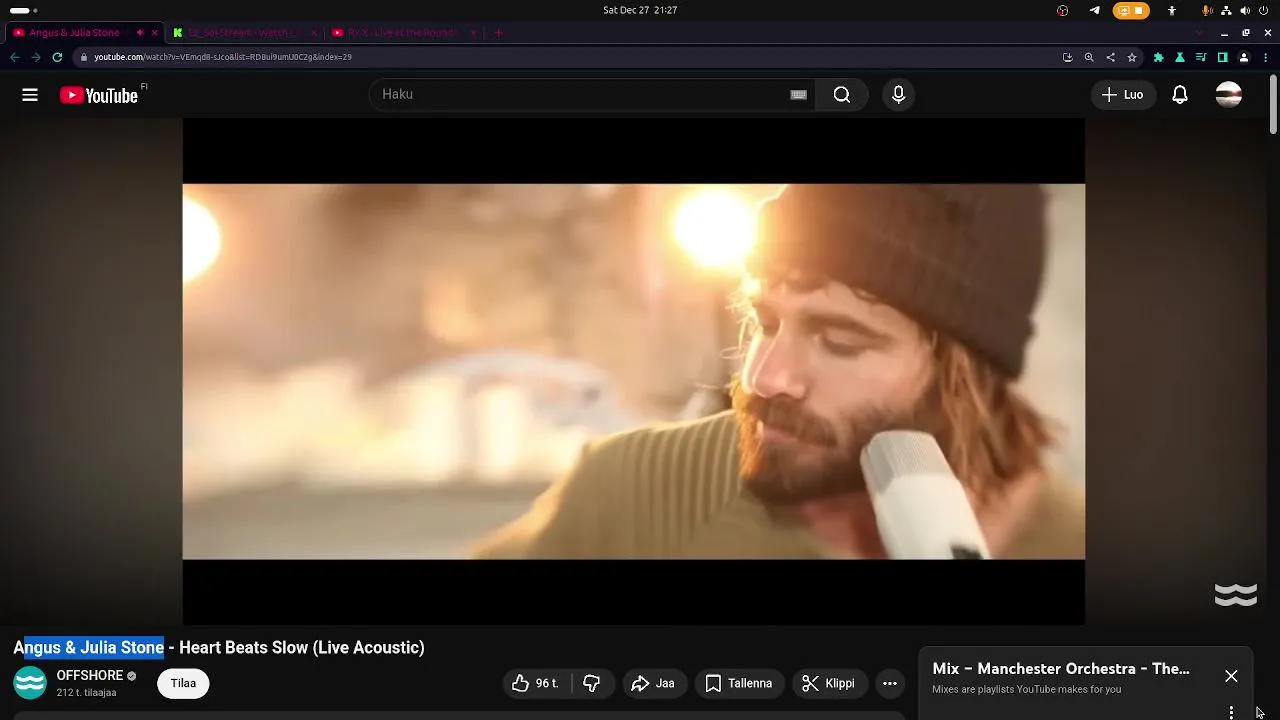The image size is (1280, 720).
Task: Toggle browser side panel
Action: [x=1222, y=57]
